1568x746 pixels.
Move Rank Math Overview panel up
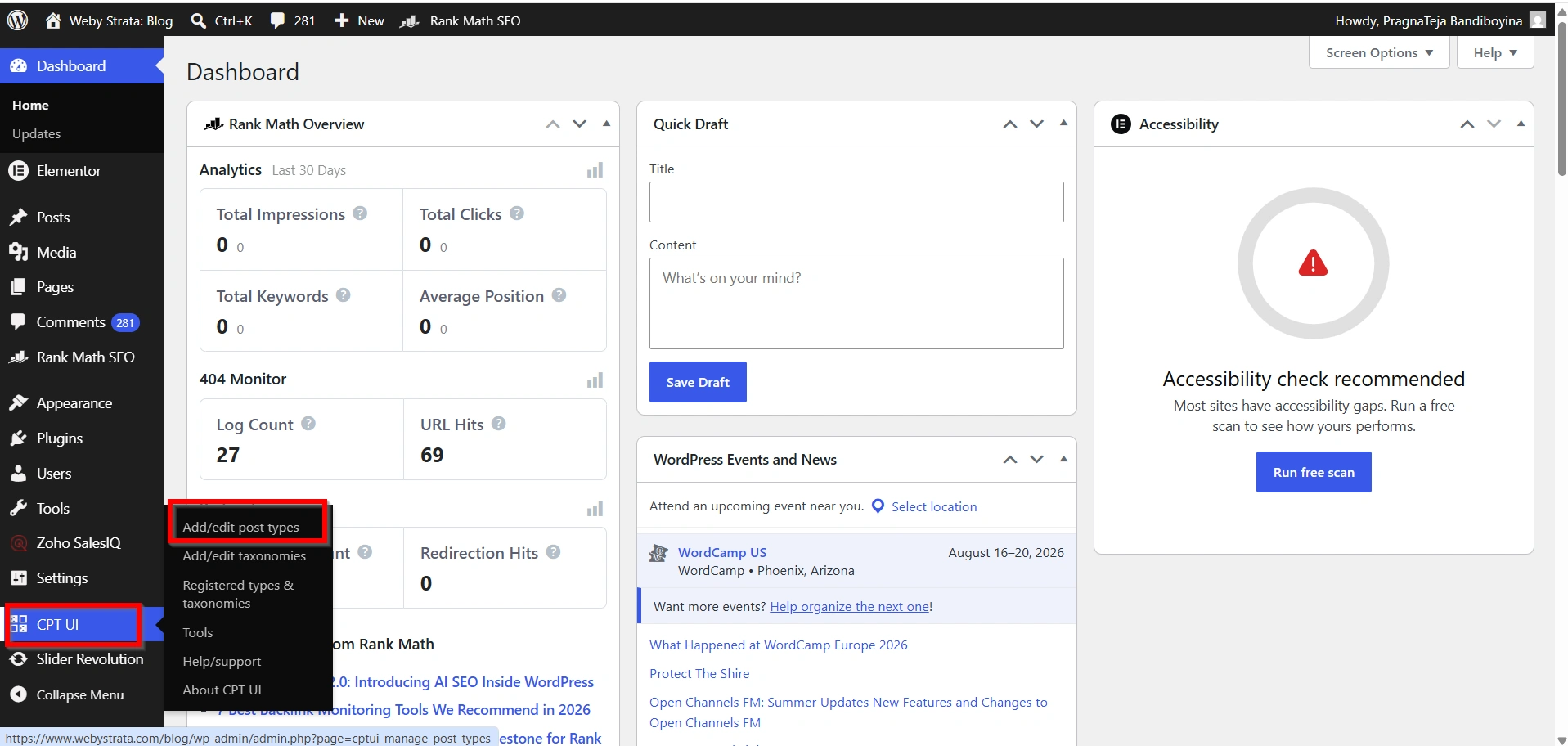coord(553,124)
